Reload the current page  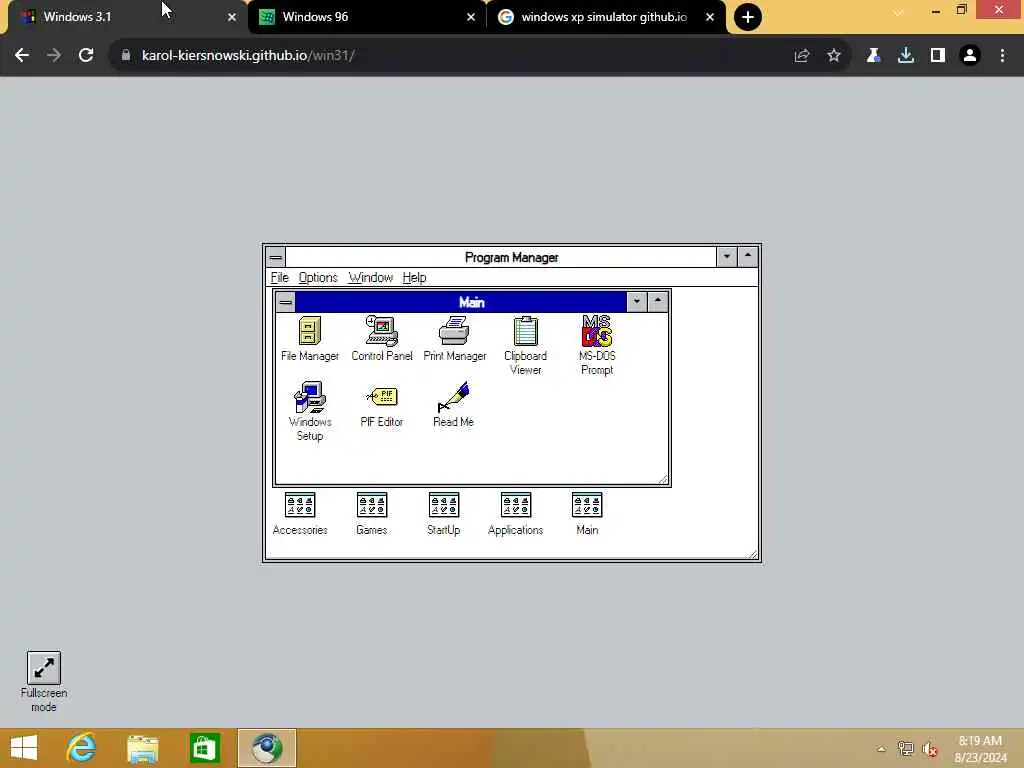click(x=86, y=56)
